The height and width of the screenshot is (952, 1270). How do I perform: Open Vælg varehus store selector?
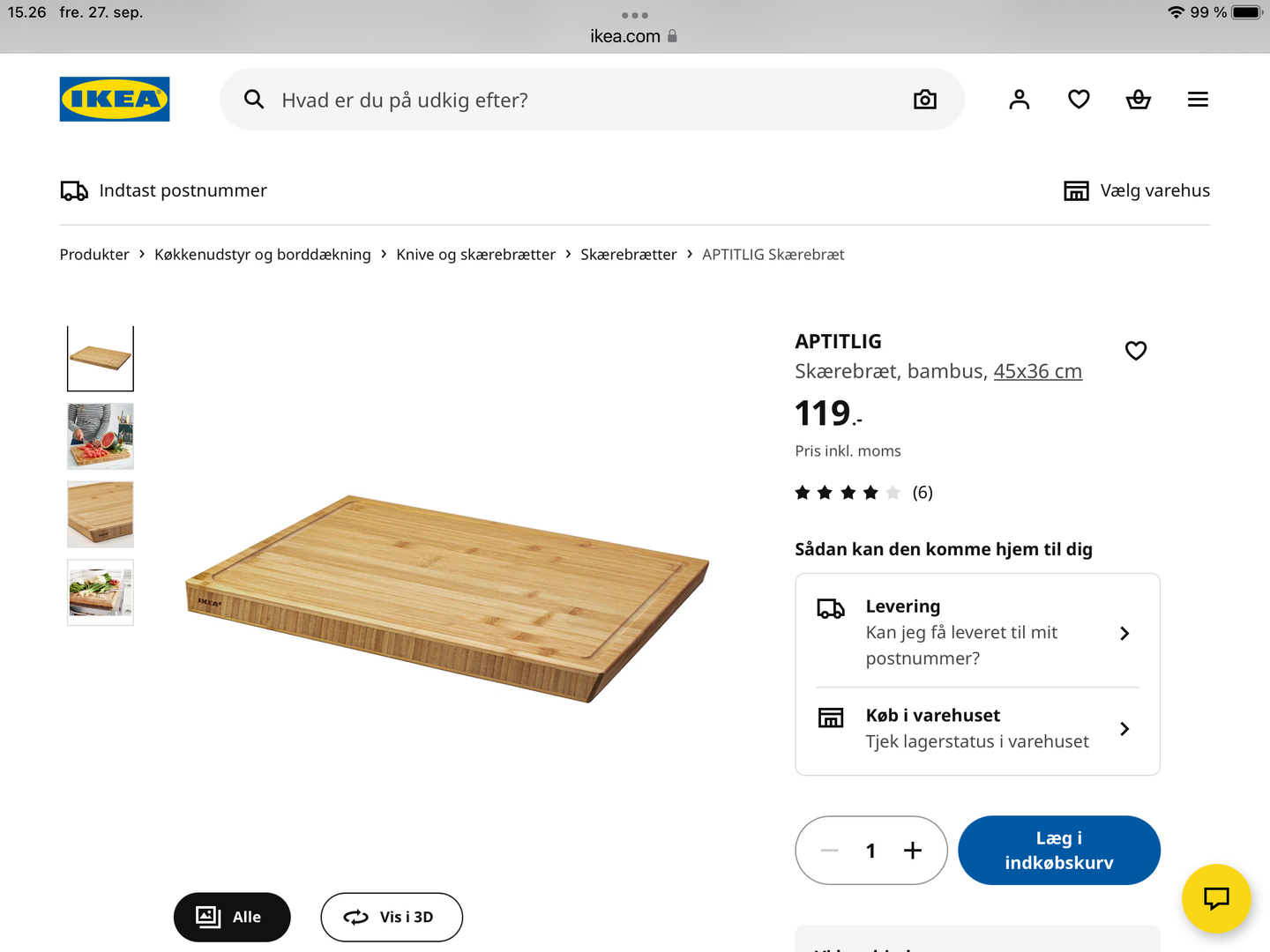pyautogui.click(x=1137, y=190)
